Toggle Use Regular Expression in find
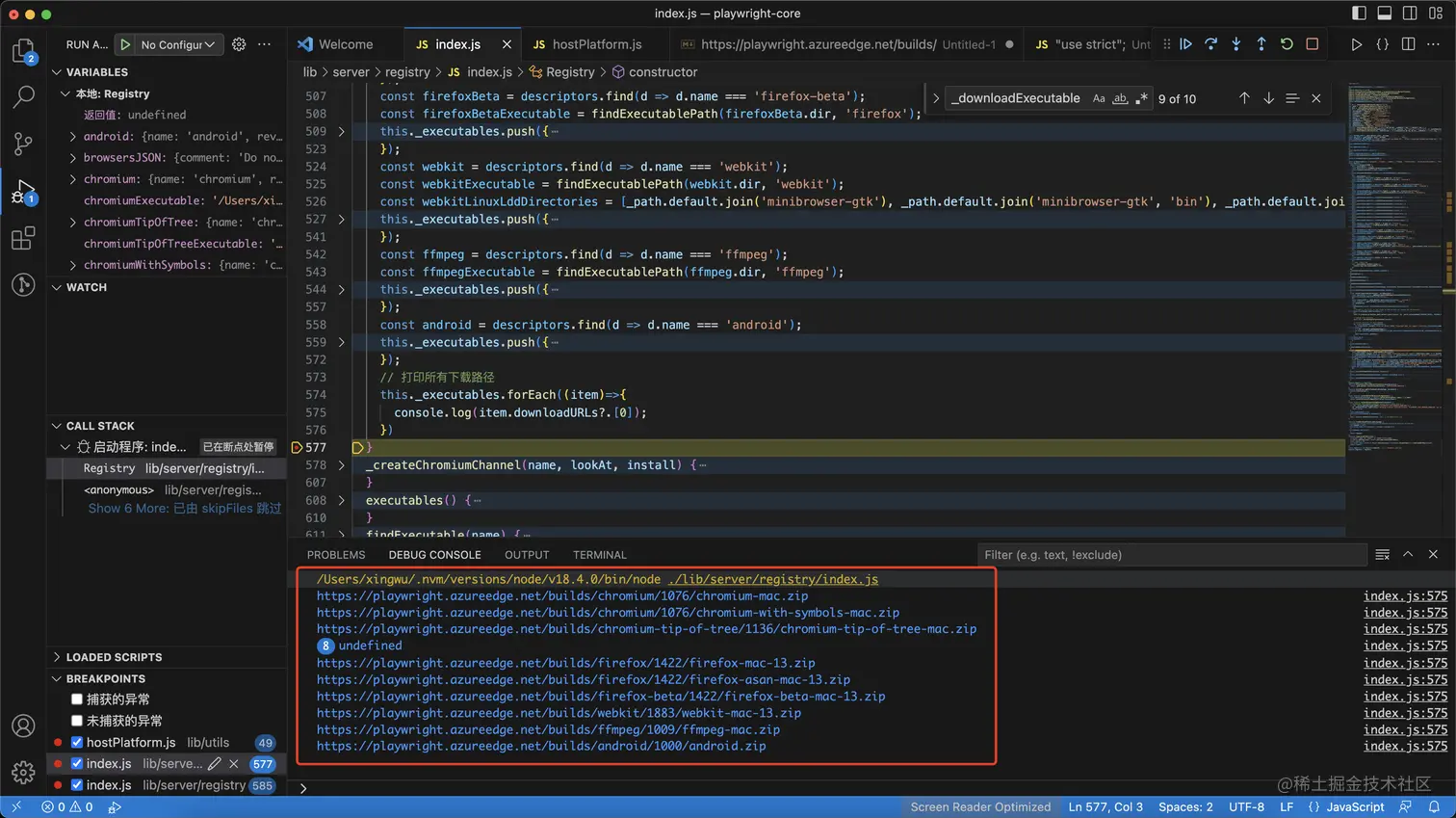 1141,98
